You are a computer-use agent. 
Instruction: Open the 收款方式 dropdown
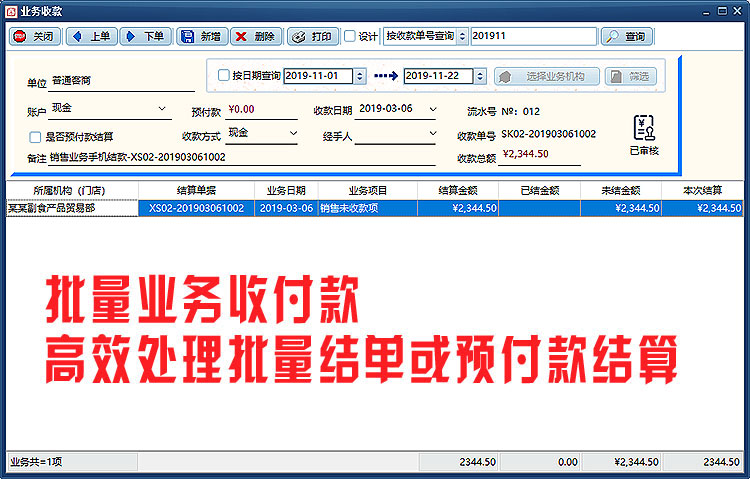pyautogui.click(x=293, y=134)
